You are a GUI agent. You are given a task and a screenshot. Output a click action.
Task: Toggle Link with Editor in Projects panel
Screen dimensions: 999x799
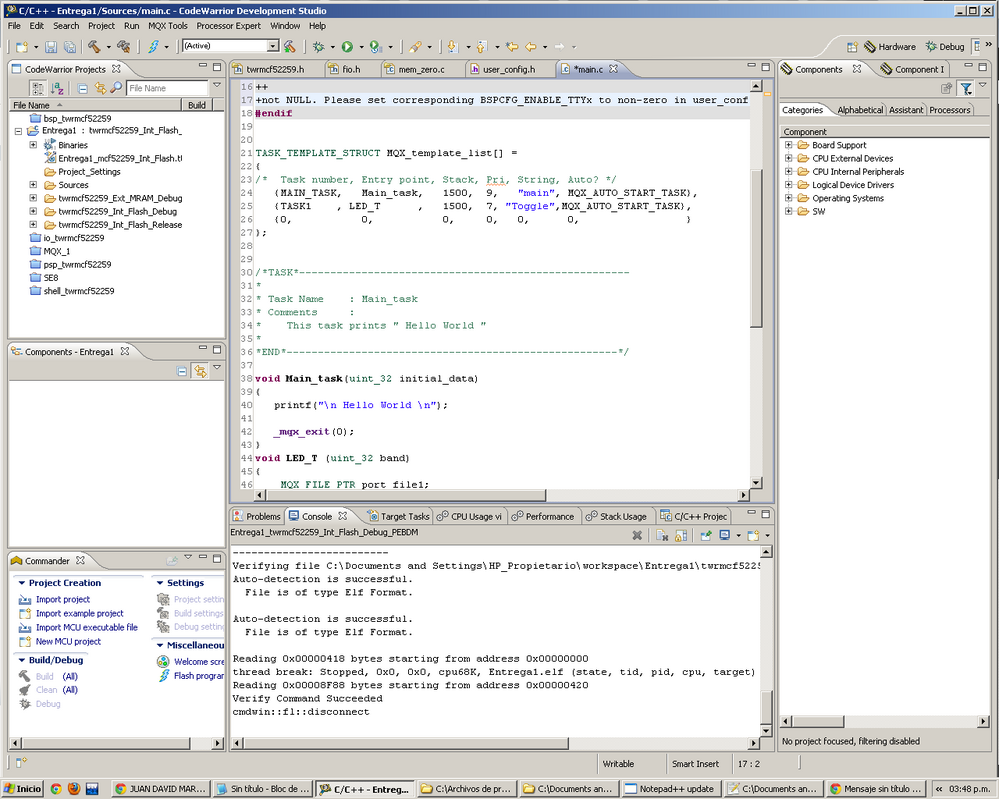click(100, 88)
